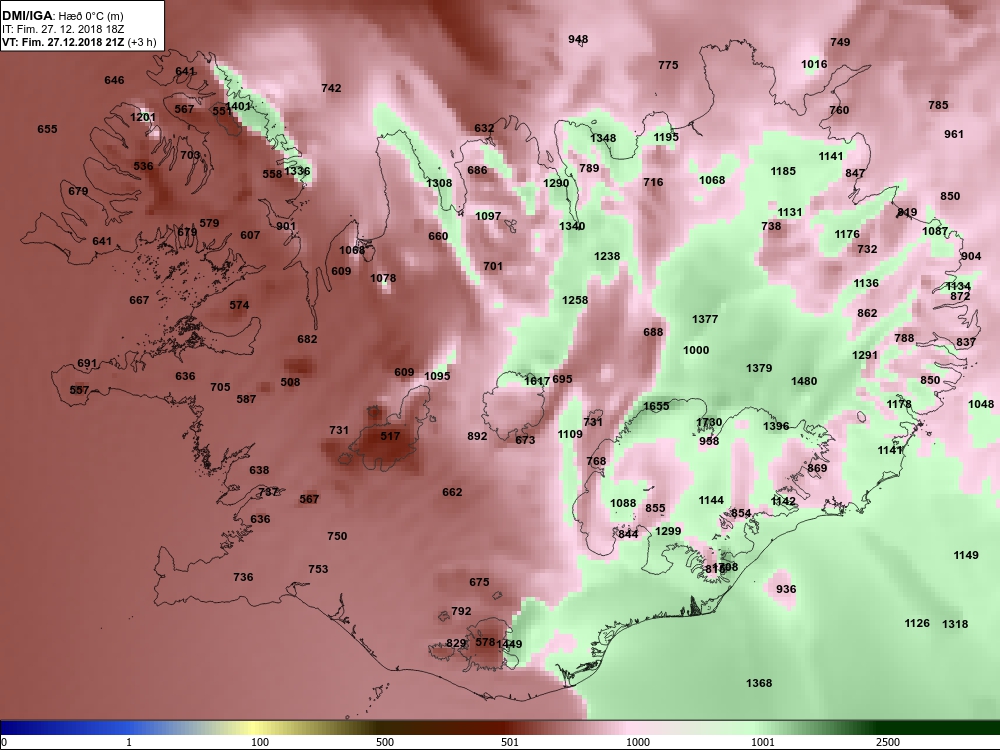Click the map value '1291'
Image resolution: width=1000 pixels, height=750 pixels.
pos(865,355)
